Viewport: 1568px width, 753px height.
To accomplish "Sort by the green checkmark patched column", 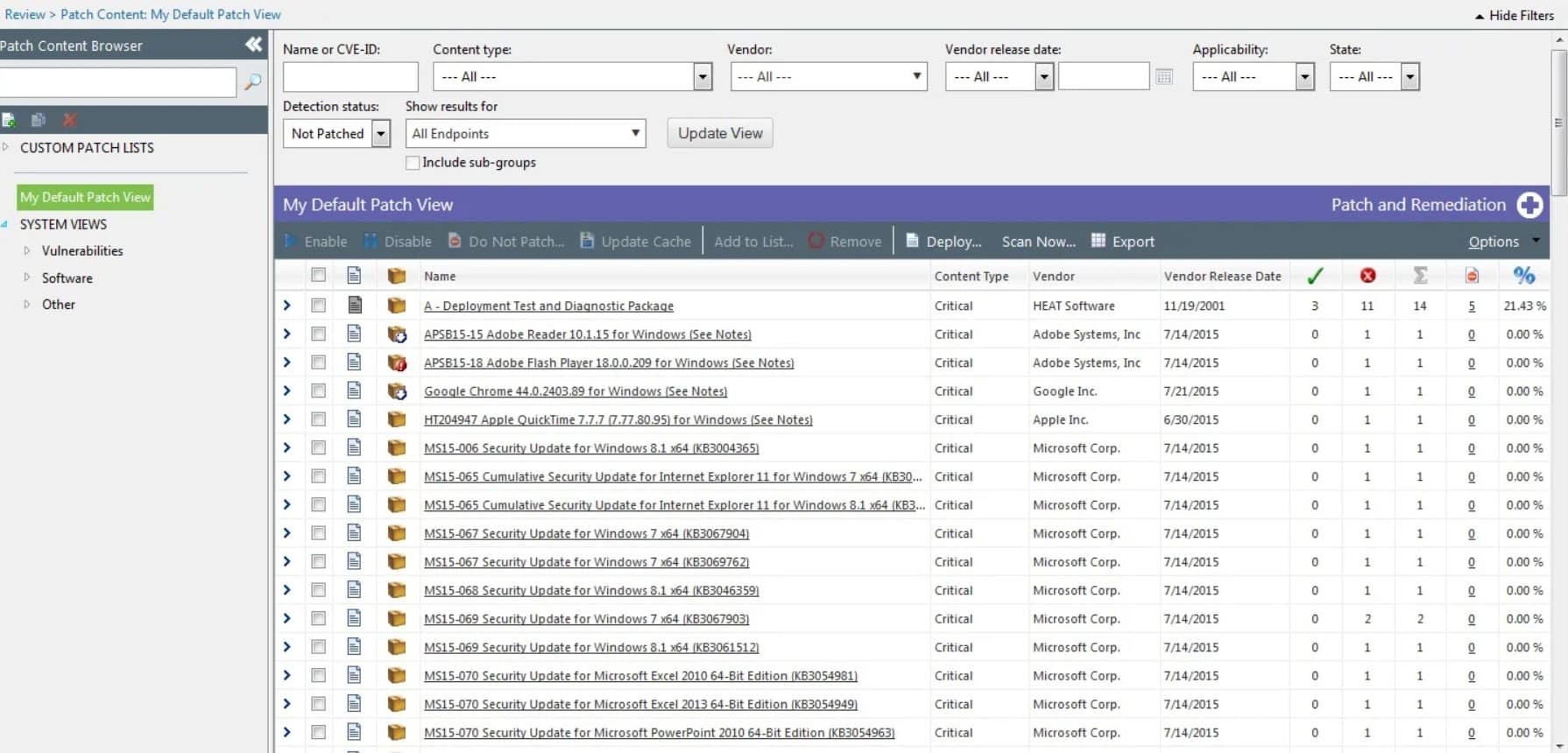I will pyautogui.click(x=1315, y=276).
